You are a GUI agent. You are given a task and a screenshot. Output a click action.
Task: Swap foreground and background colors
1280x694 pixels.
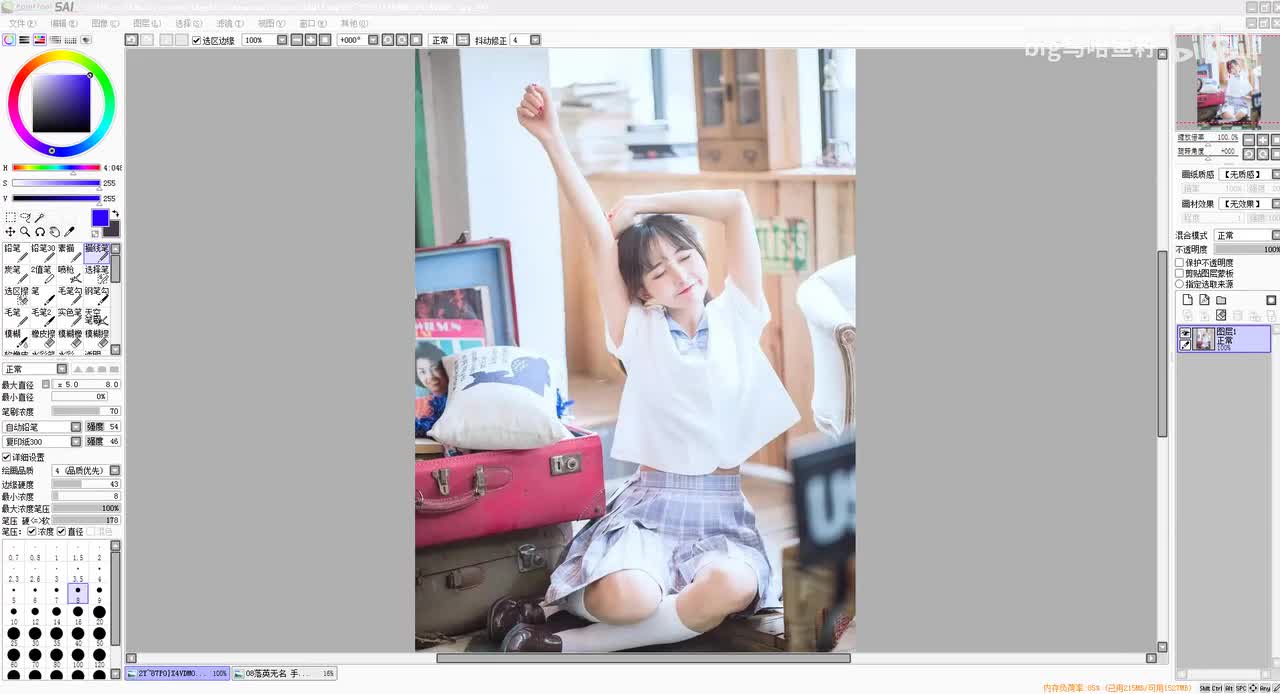coord(115,214)
